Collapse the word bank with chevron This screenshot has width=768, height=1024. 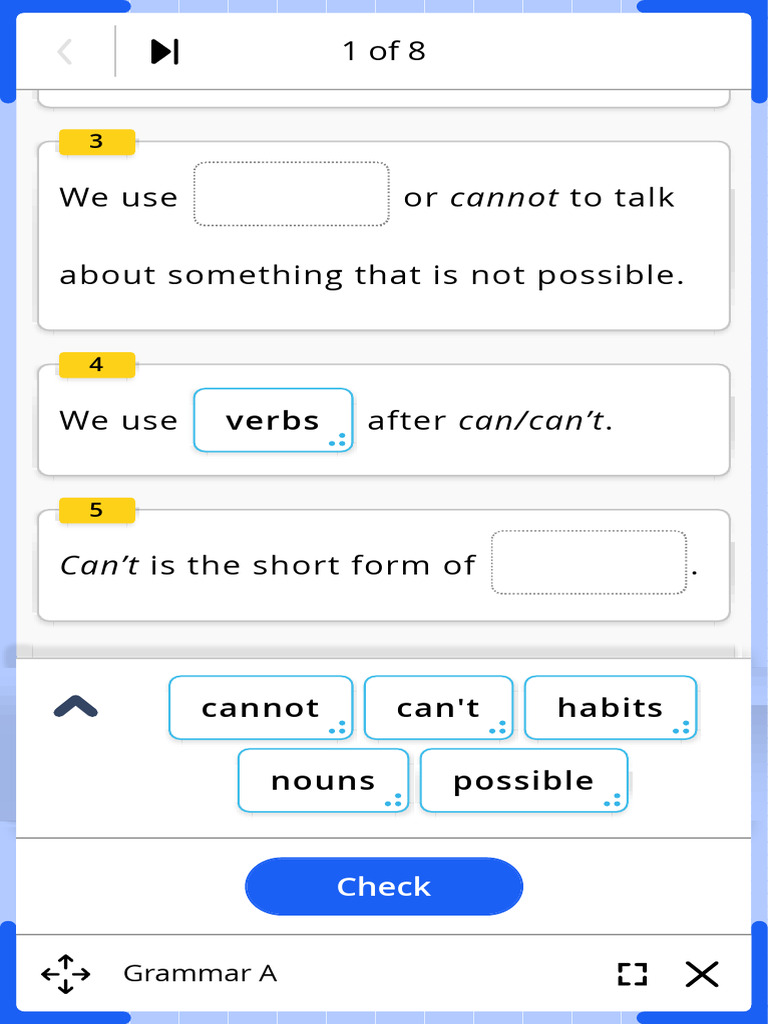click(76, 707)
